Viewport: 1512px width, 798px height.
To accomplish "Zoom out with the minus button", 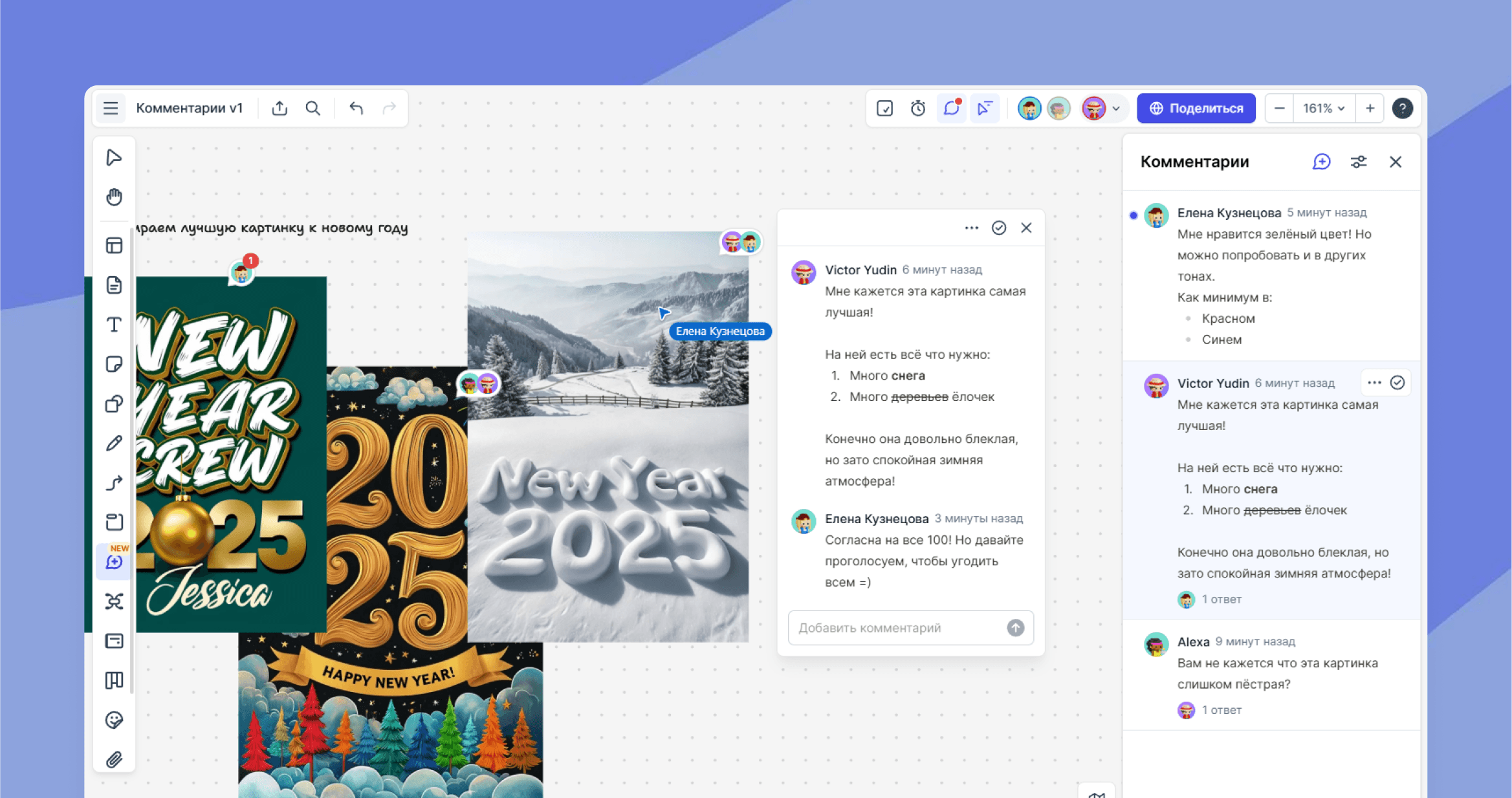I will tap(1279, 108).
